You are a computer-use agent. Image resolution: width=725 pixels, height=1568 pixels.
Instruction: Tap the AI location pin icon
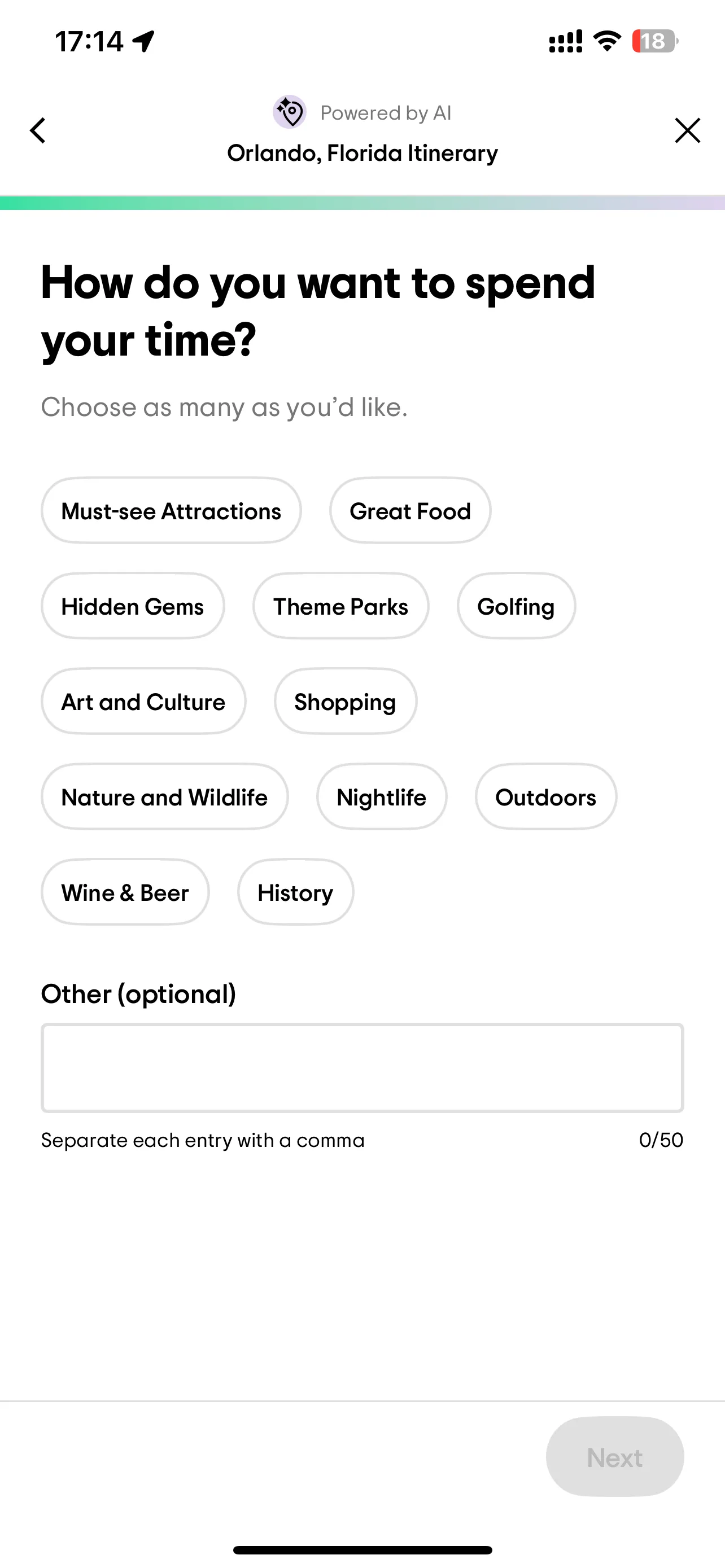[x=289, y=112]
